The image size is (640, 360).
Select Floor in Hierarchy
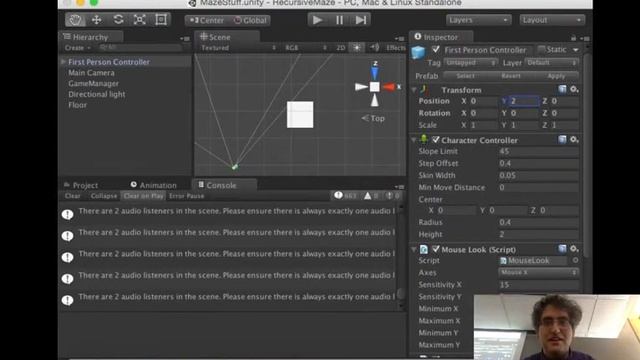click(78, 105)
